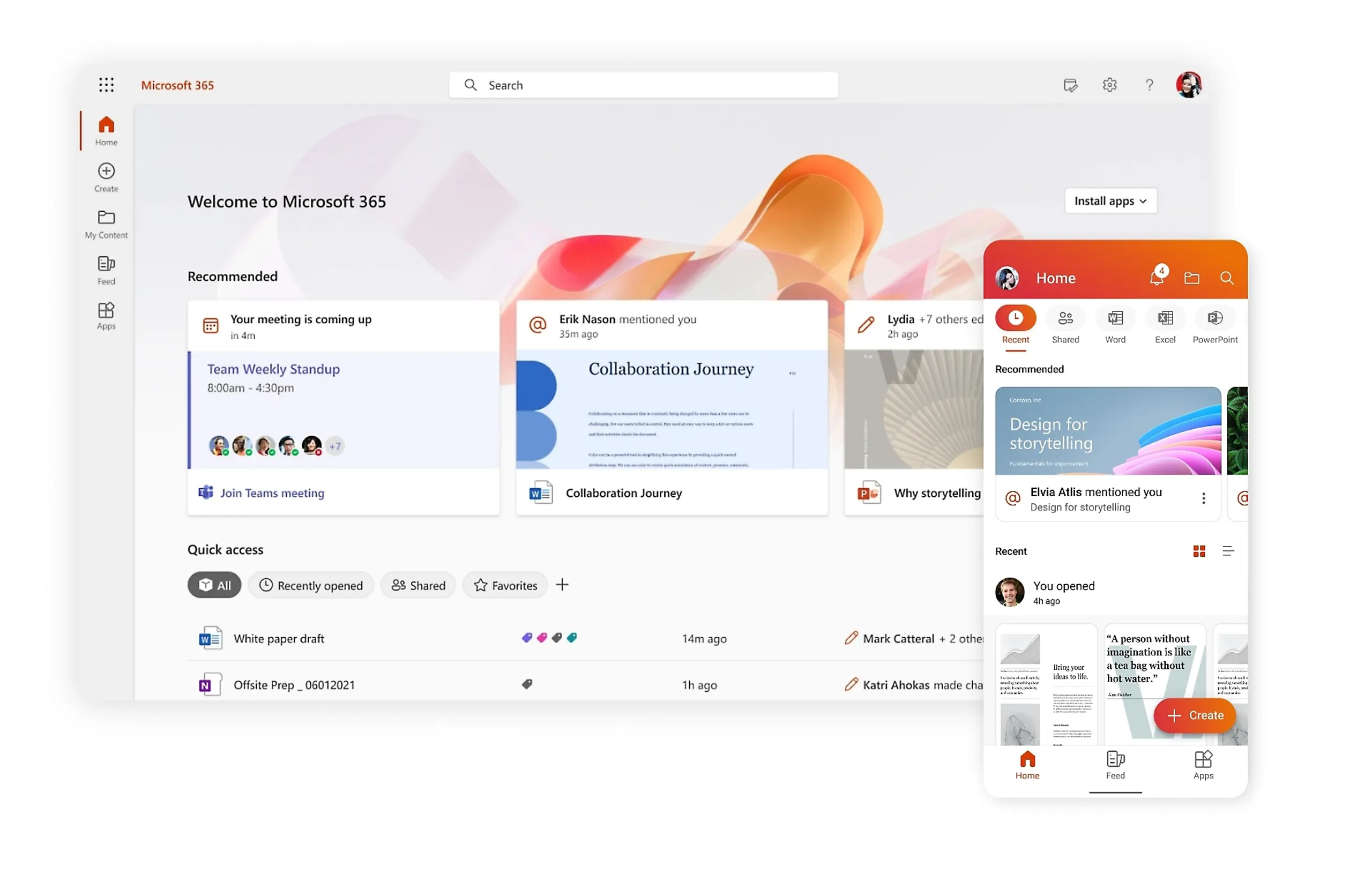Open the tea bag quote document thumbnail
Screen dimensions: 1372x873
click(1154, 685)
